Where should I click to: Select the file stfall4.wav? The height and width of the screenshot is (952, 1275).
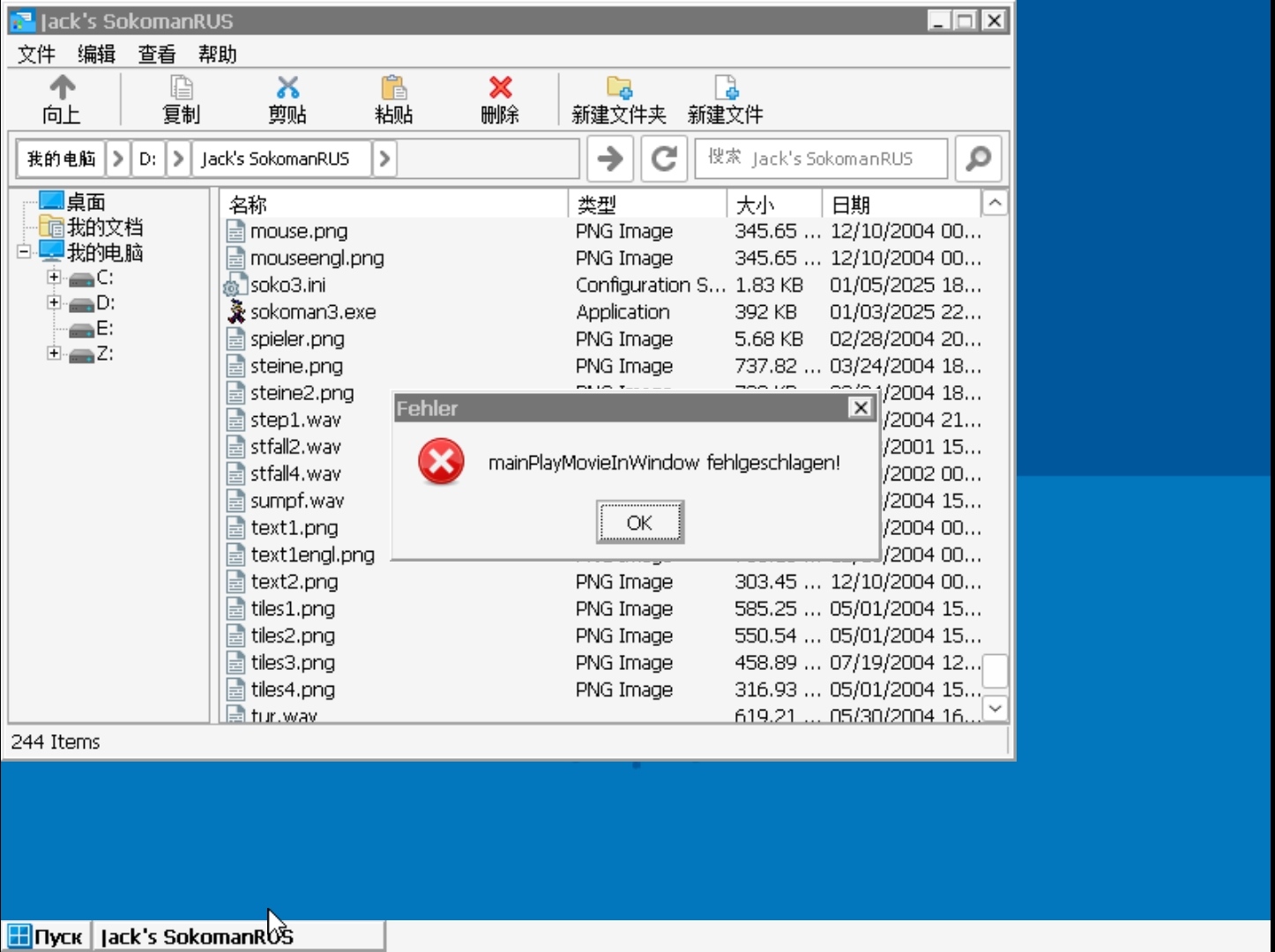(295, 474)
